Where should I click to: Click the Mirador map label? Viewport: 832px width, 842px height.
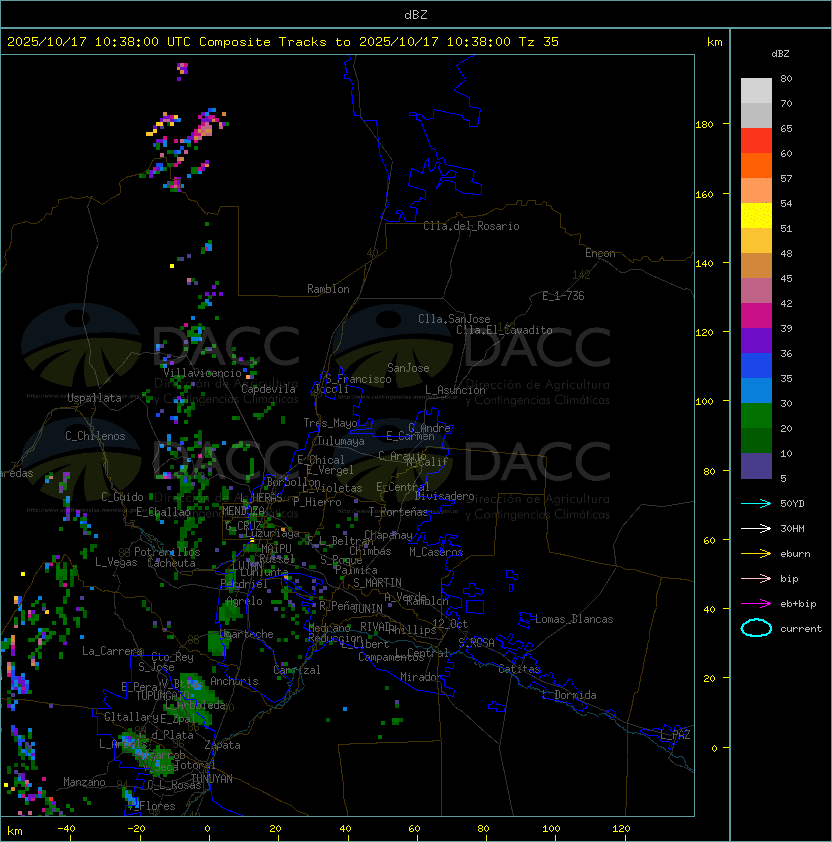click(x=421, y=677)
